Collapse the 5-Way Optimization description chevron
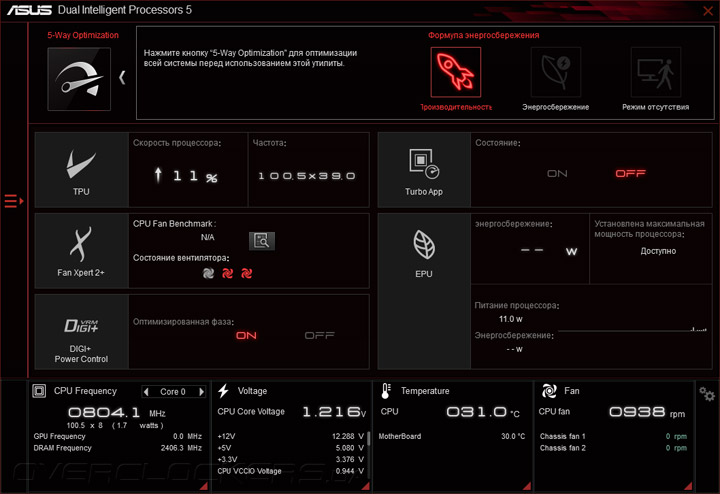 [x=122, y=78]
